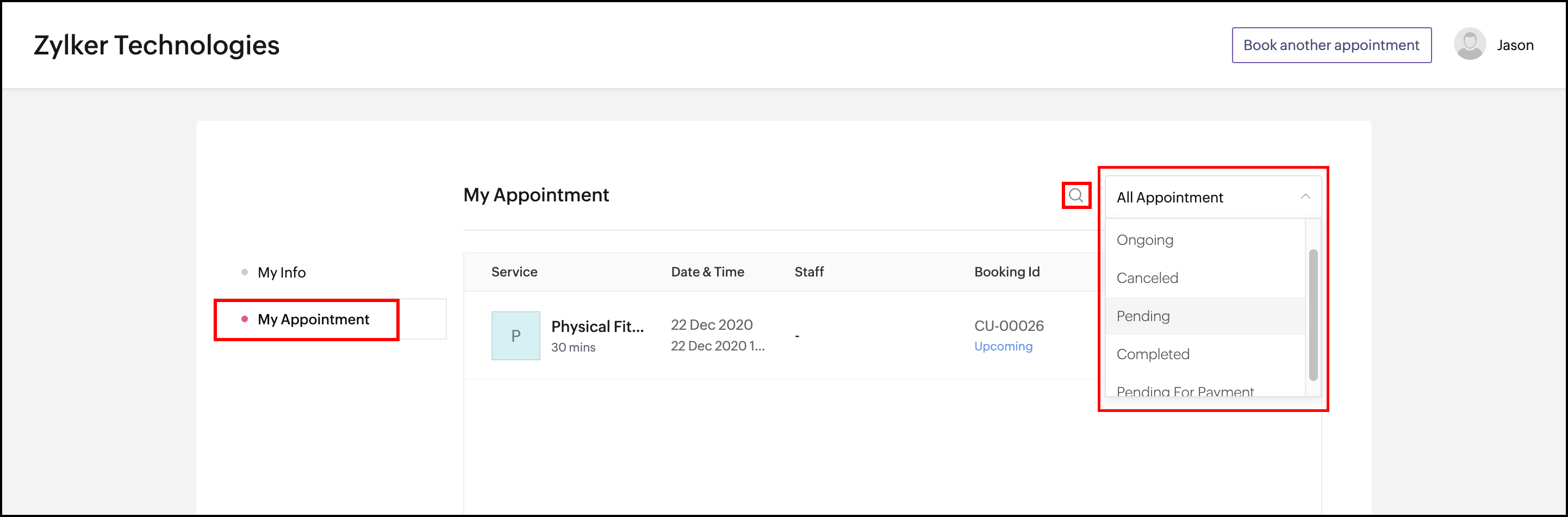Click the dropdown list scrollbar

(x=1313, y=314)
